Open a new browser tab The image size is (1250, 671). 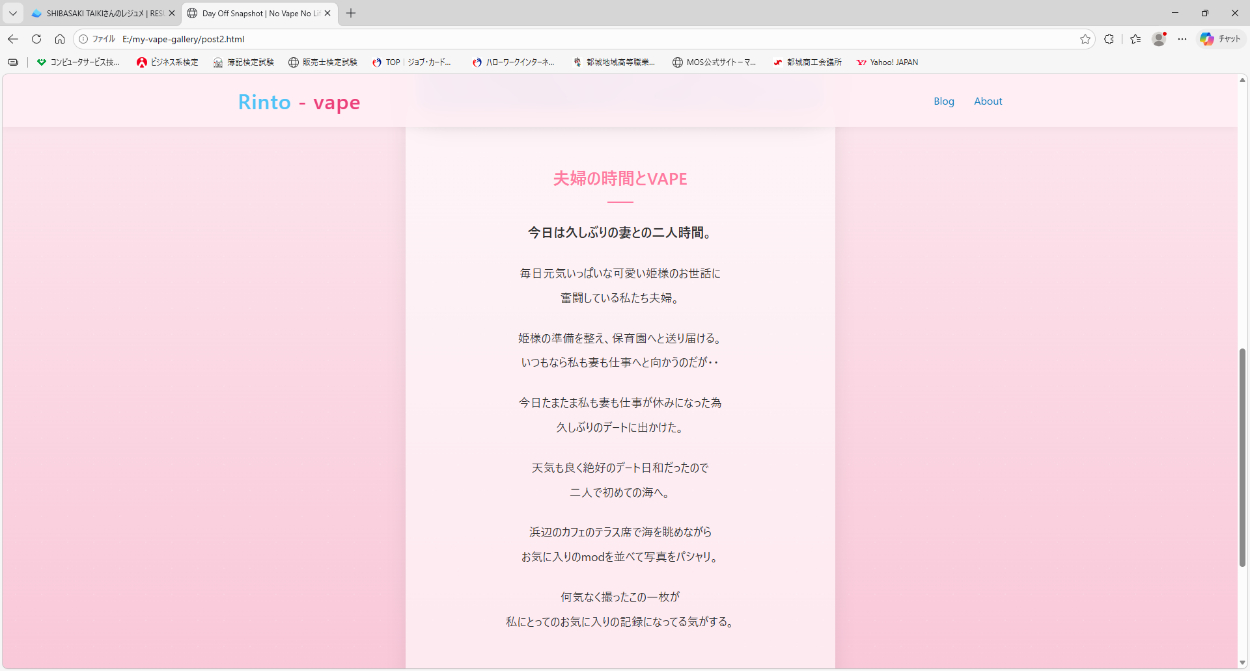351,13
